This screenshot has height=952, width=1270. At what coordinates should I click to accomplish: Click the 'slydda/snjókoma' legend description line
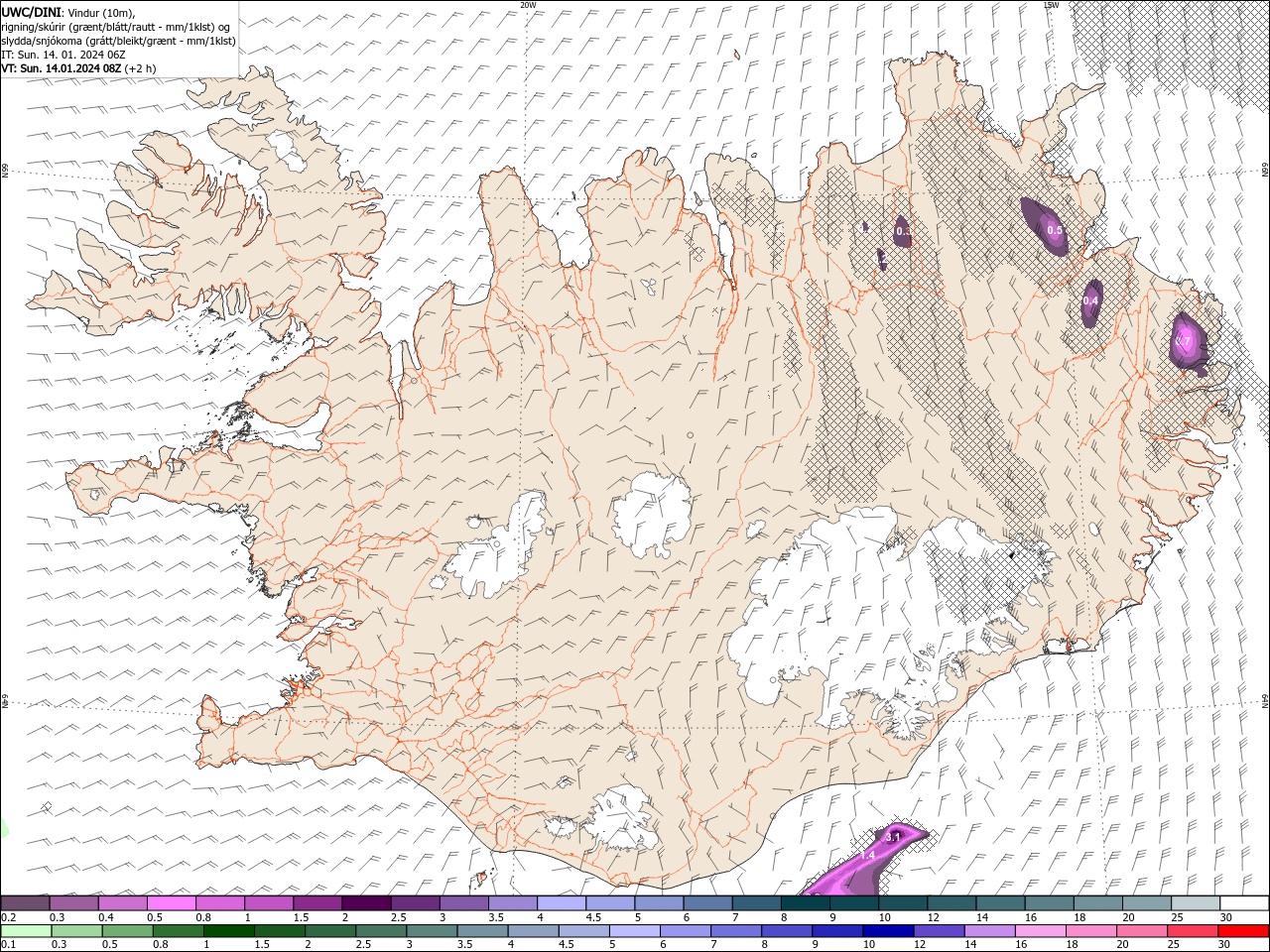[118, 41]
